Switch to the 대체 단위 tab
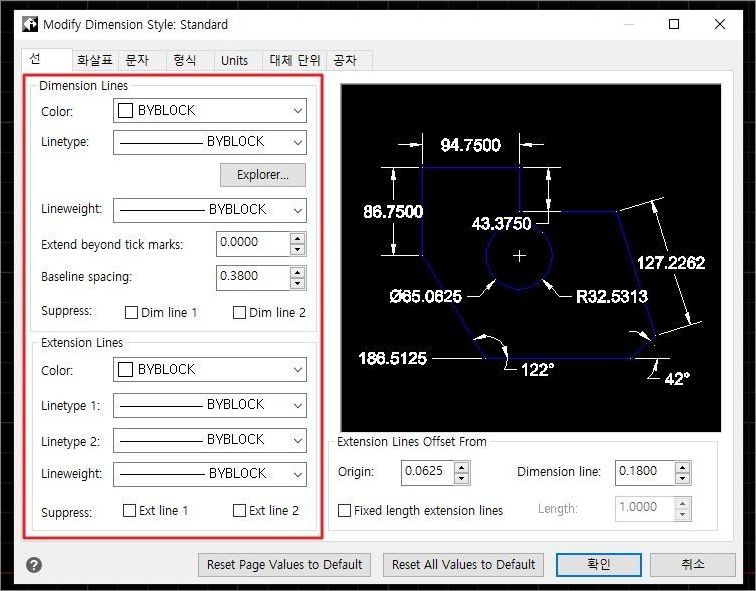756x591 pixels. tap(295, 60)
